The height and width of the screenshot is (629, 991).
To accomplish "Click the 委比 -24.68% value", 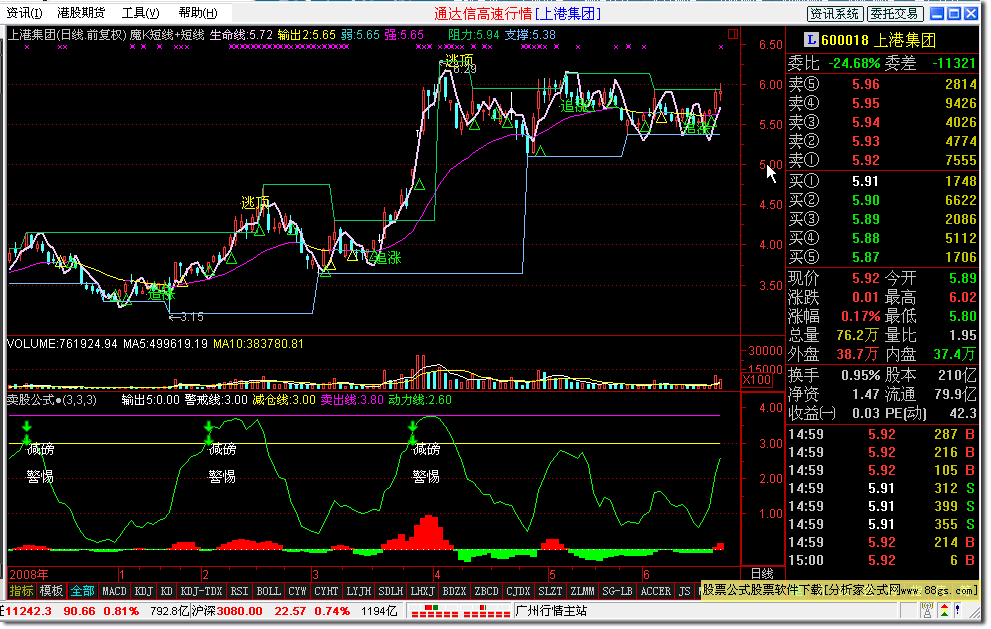I will coord(854,63).
